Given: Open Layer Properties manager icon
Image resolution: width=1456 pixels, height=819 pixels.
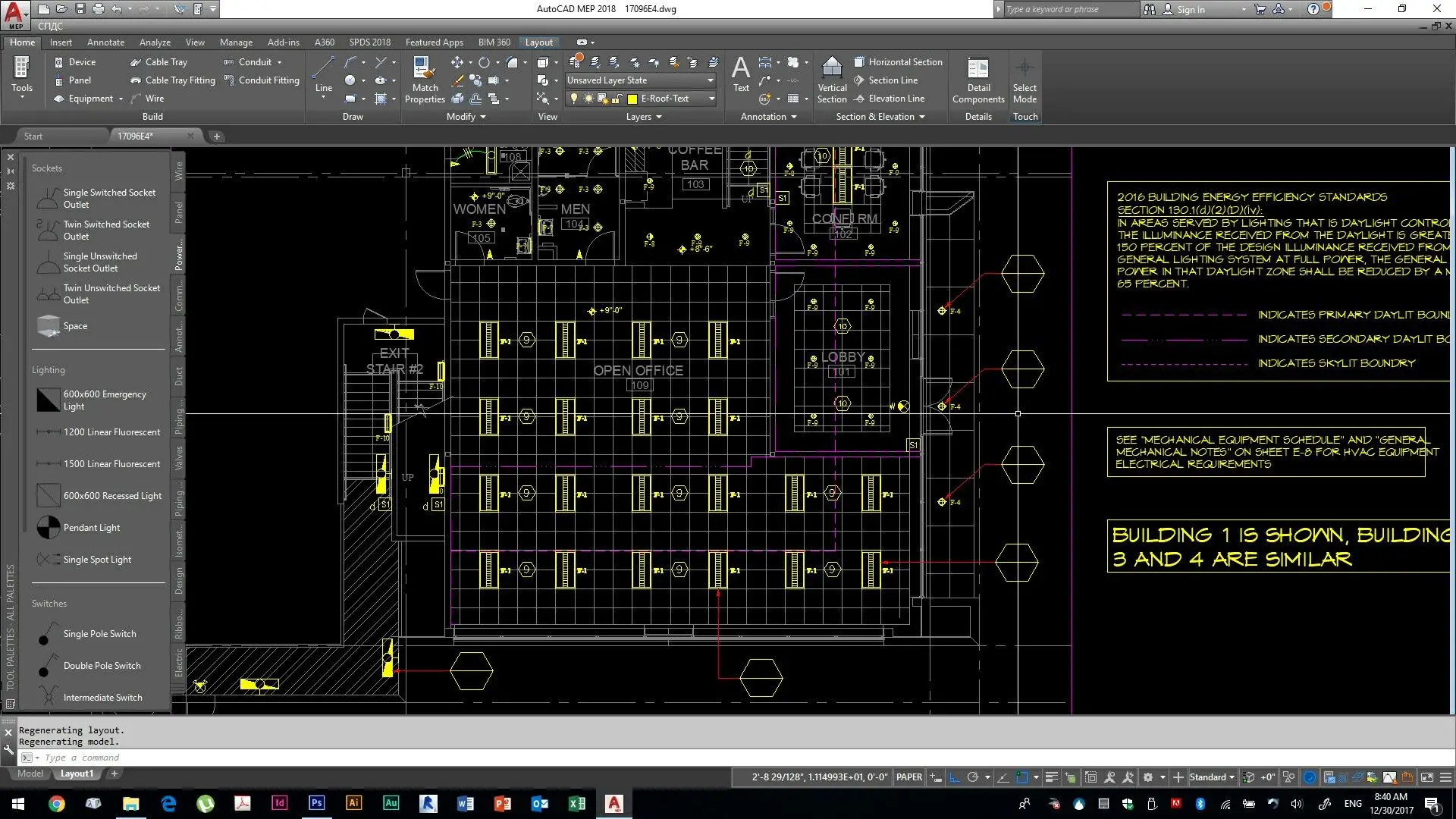Looking at the screenshot, I should pyautogui.click(x=576, y=61).
